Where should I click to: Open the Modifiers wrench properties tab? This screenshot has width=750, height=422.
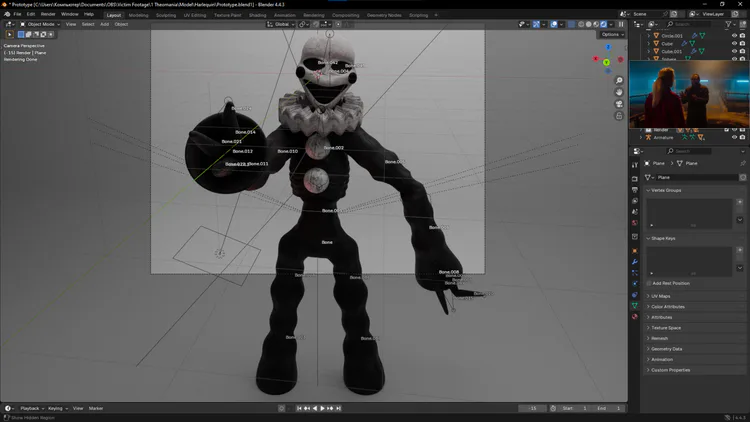tap(635, 262)
